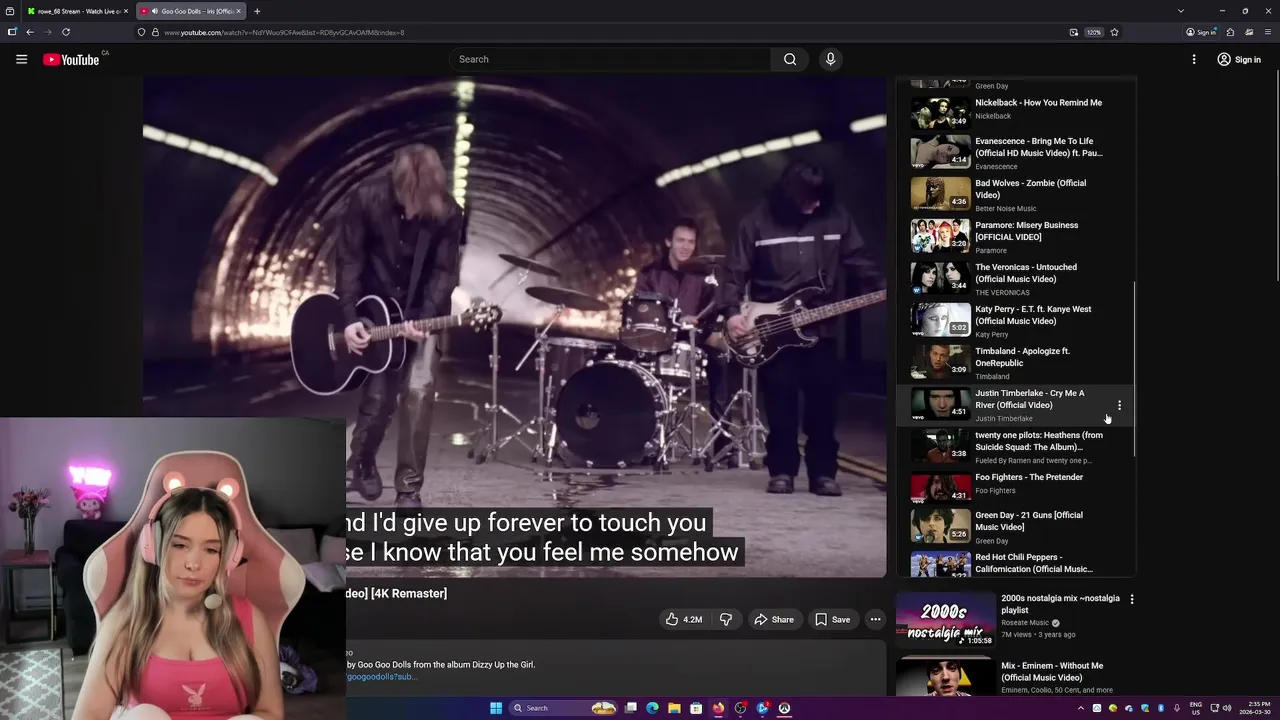This screenshot has width=1280, height=720.
Task: Reload the YouTube page
Action: (x=66, y=32)
